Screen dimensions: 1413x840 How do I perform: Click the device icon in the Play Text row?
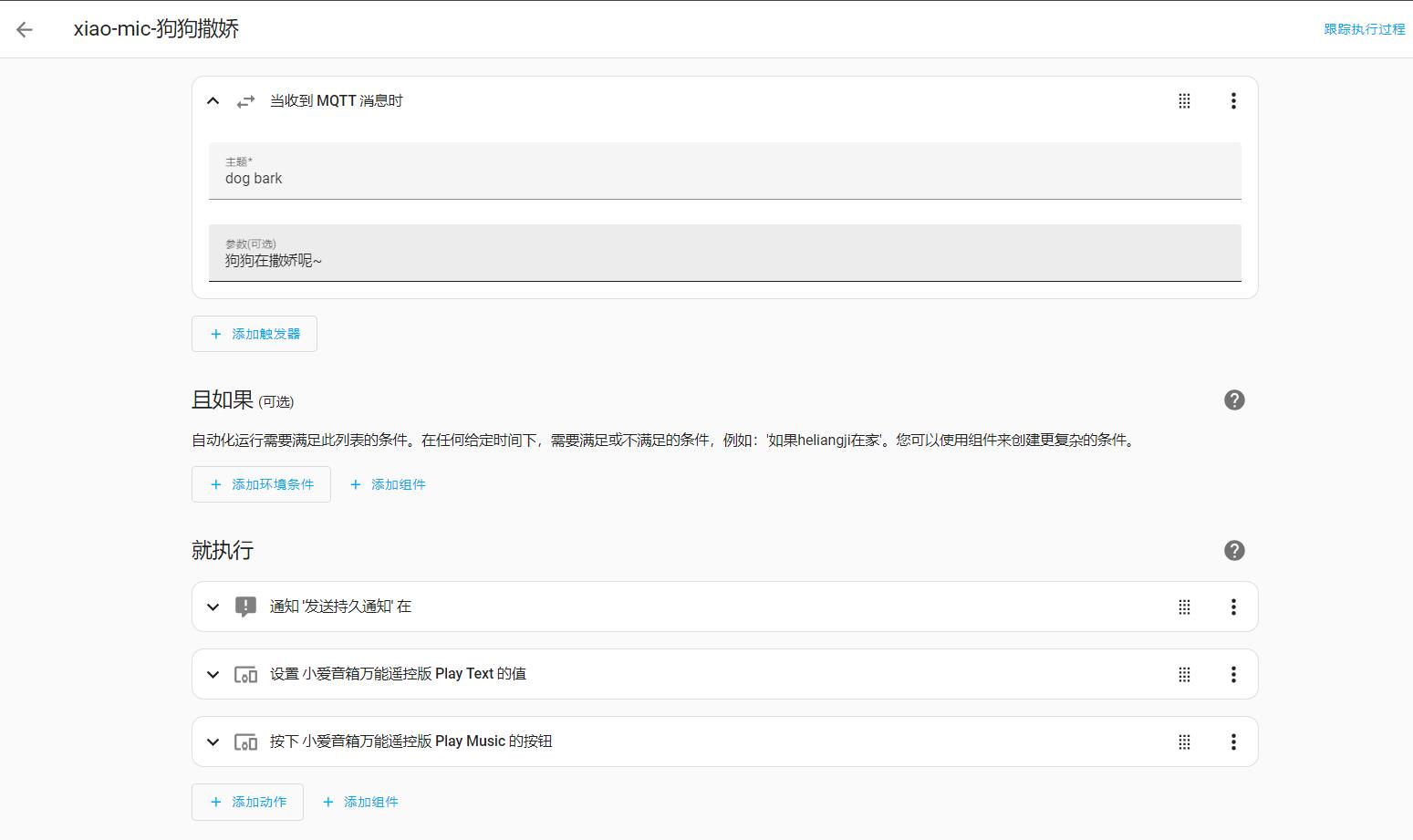pyautogui.click(x=245, y=674)
